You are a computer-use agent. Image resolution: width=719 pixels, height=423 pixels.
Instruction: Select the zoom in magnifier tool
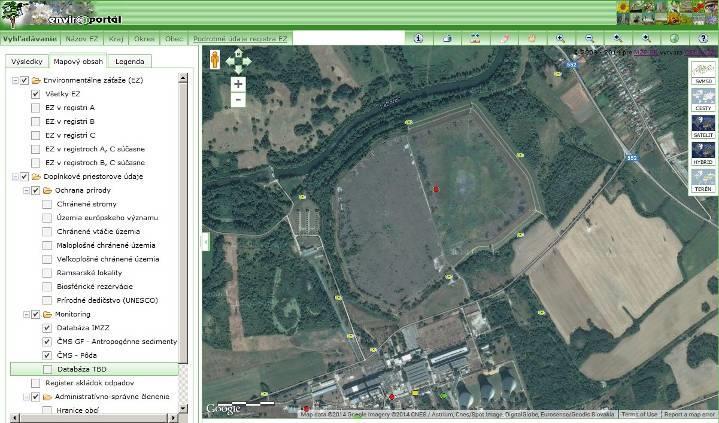coord(560,39)
